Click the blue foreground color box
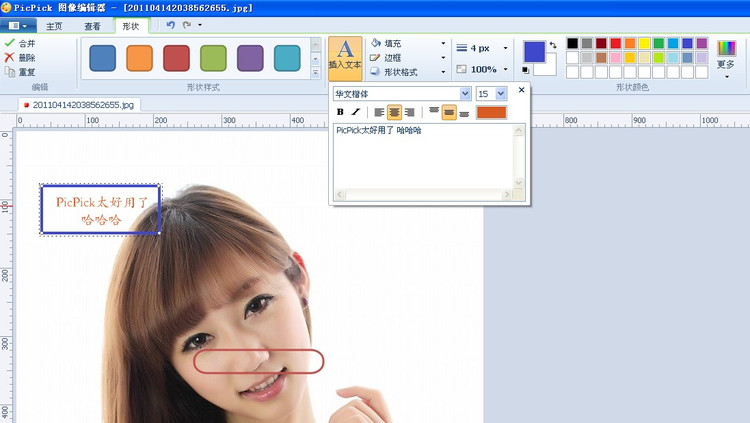 534,52
